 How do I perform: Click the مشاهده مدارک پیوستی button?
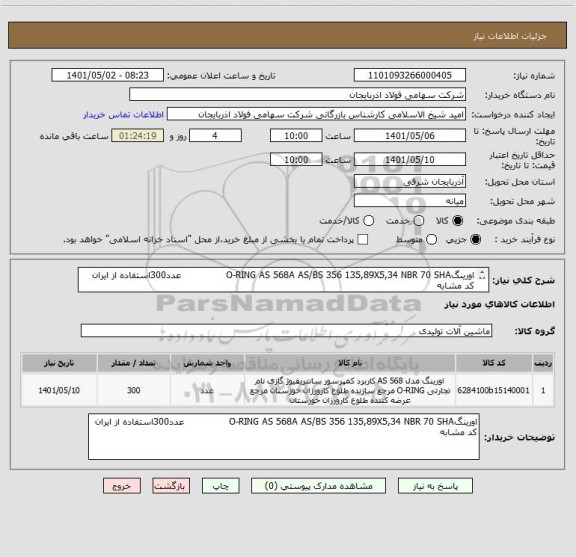point(318,486)
